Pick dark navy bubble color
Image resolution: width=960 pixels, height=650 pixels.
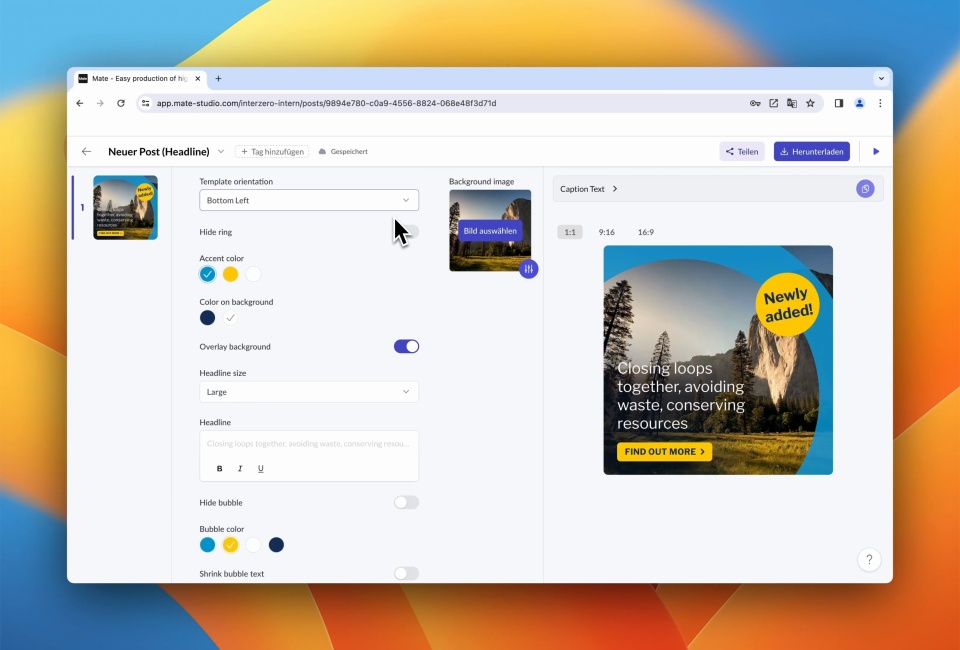pyautogui.click(x=276, y=545)
